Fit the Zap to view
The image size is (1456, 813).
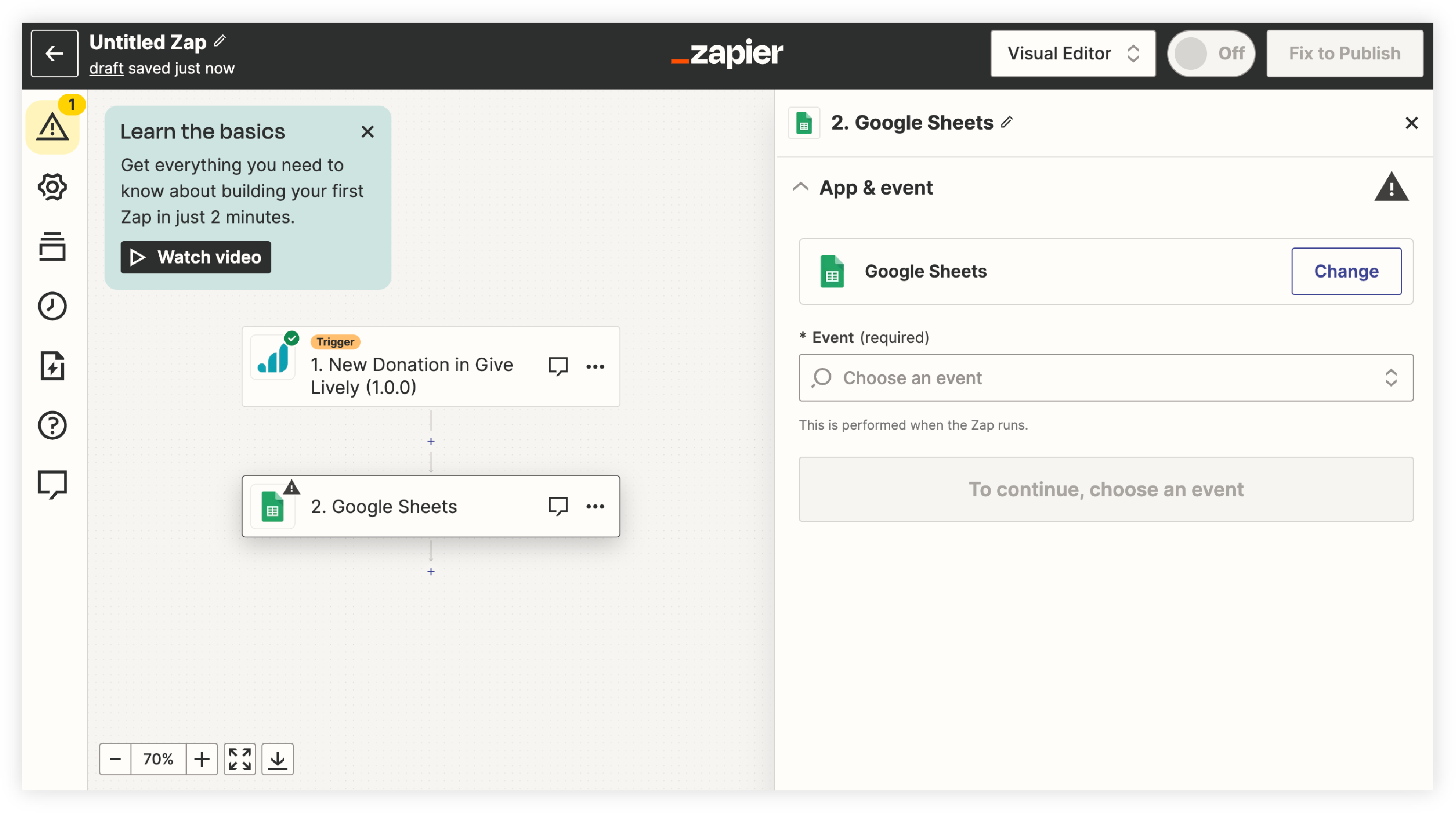point(240,759)
